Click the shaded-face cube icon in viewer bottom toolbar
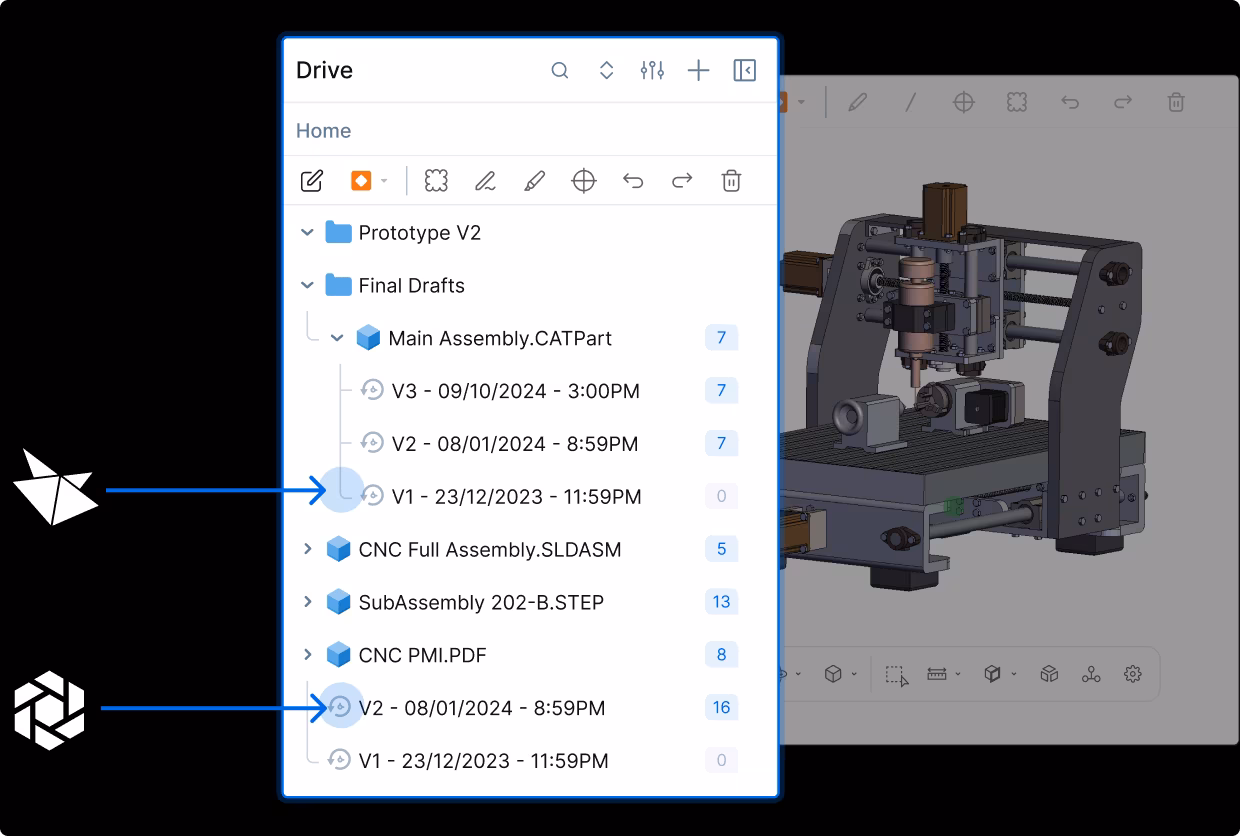 (992, 674)
